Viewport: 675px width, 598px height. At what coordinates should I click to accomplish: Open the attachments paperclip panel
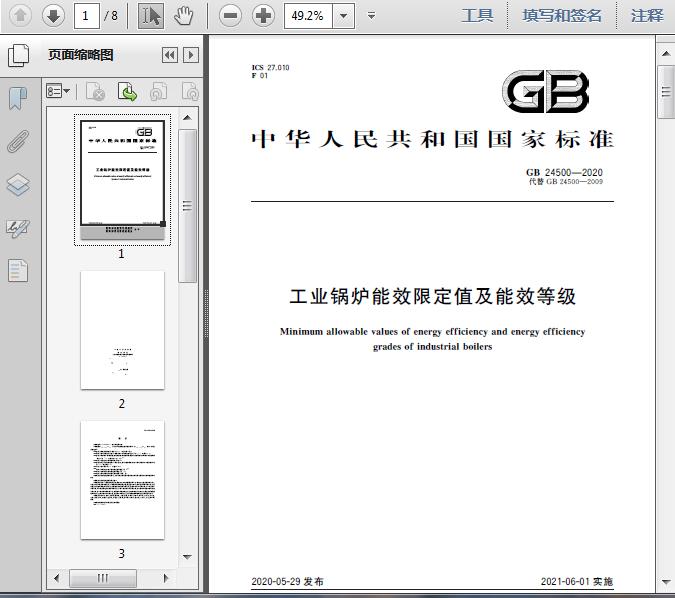point(18,141)
